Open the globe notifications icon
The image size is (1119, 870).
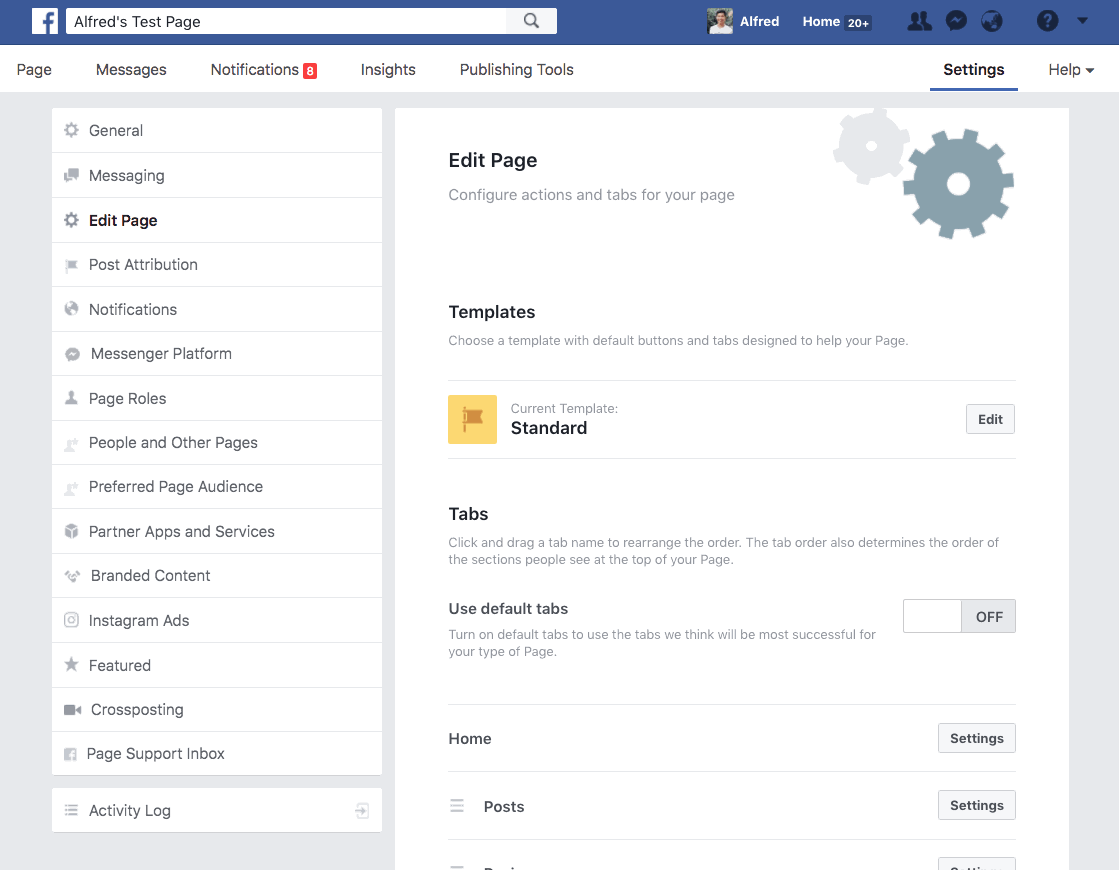[992, 21]
